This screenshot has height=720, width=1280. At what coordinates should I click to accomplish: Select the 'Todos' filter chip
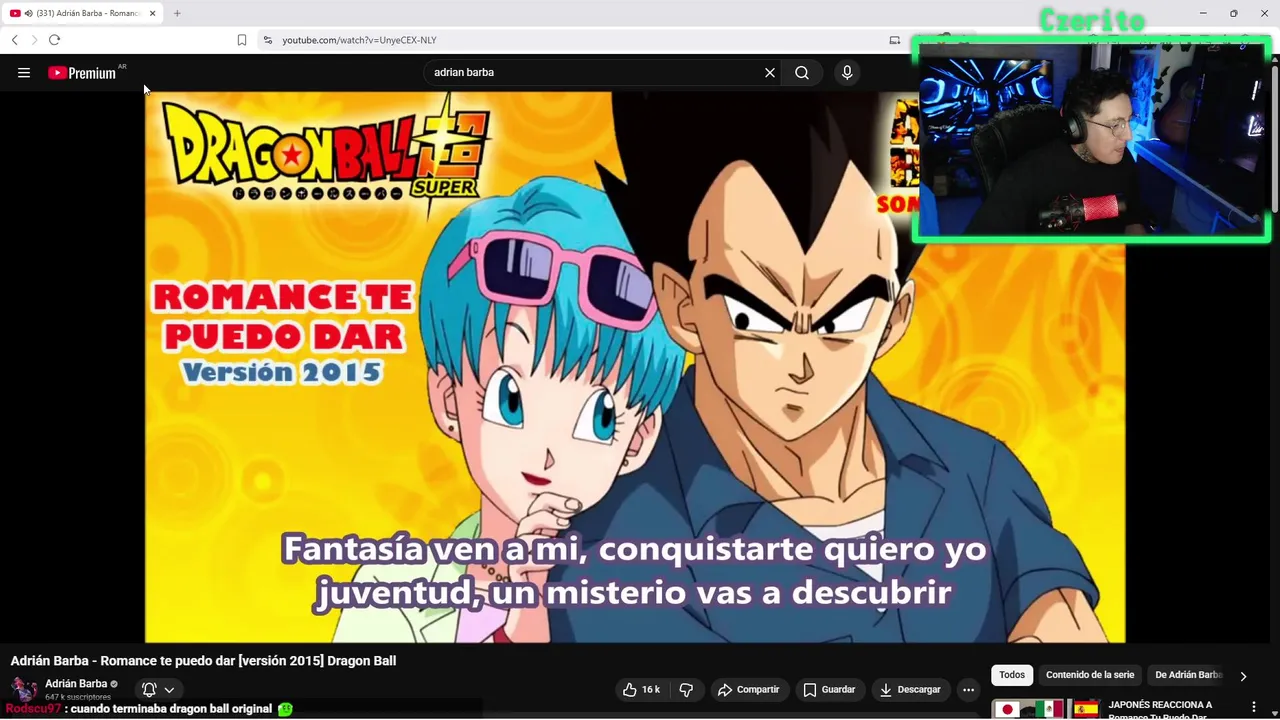click(1012, 675)
